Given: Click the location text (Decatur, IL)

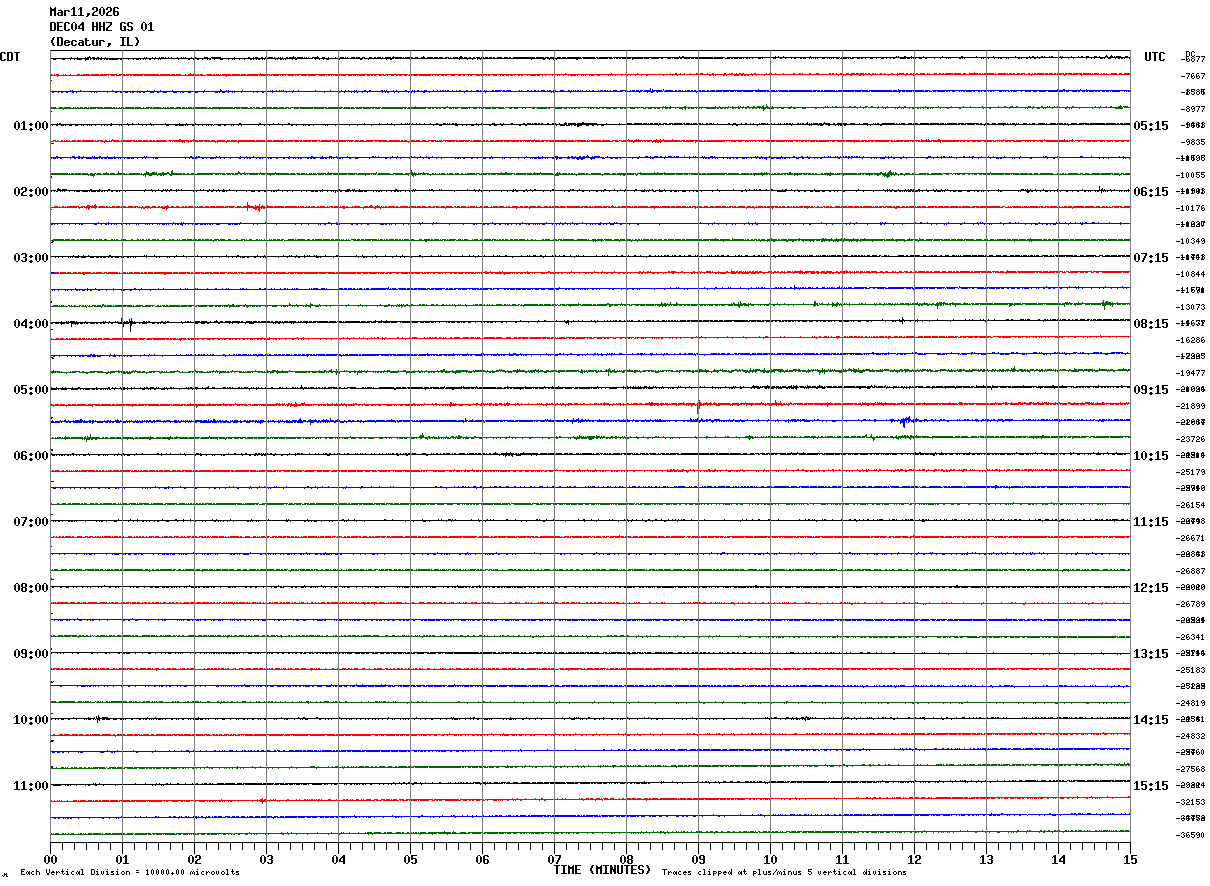Looking at the screenshot, I should coord(95,42).
